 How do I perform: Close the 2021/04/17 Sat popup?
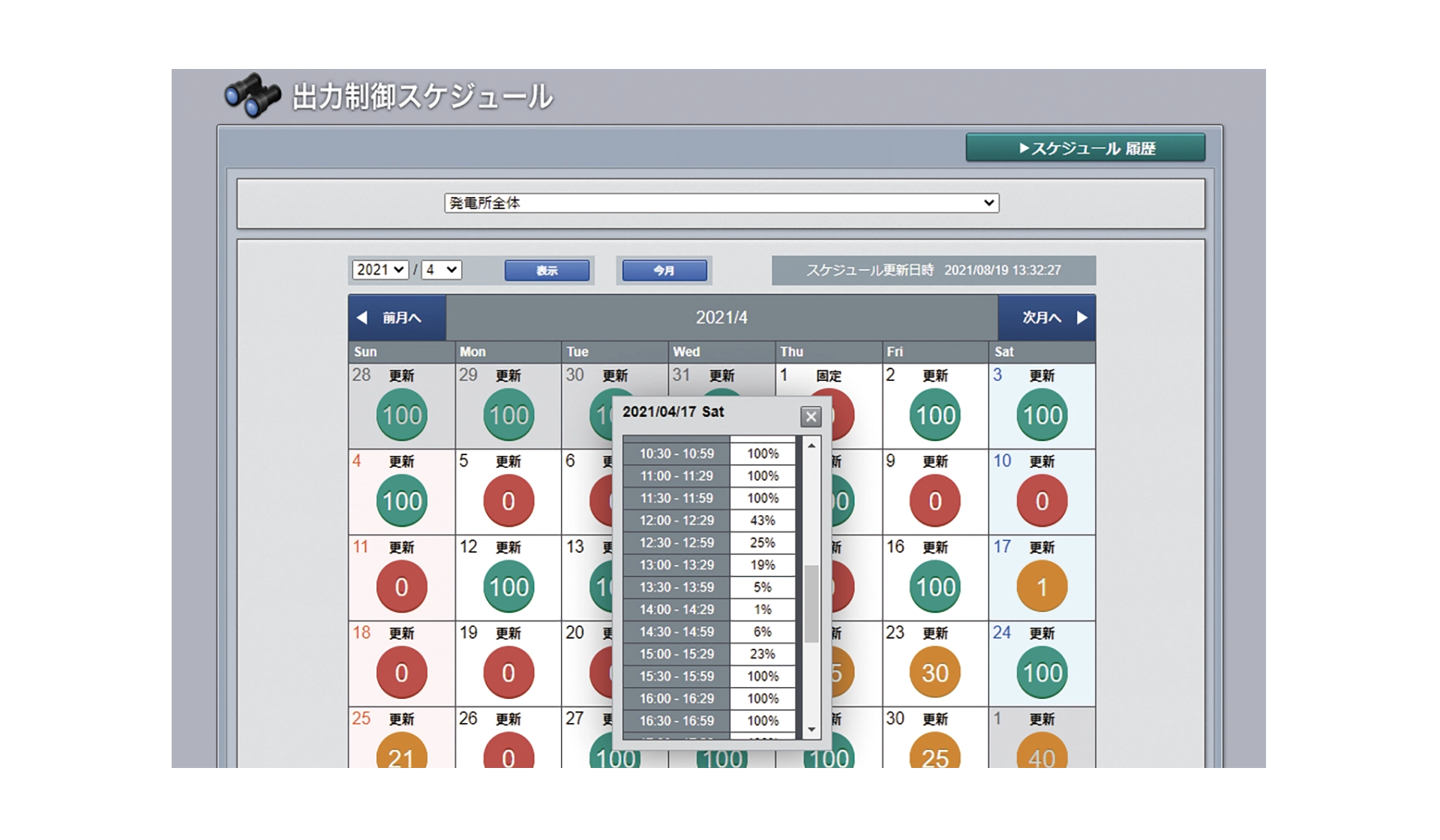pyautogui.click(x=810, y=416)
